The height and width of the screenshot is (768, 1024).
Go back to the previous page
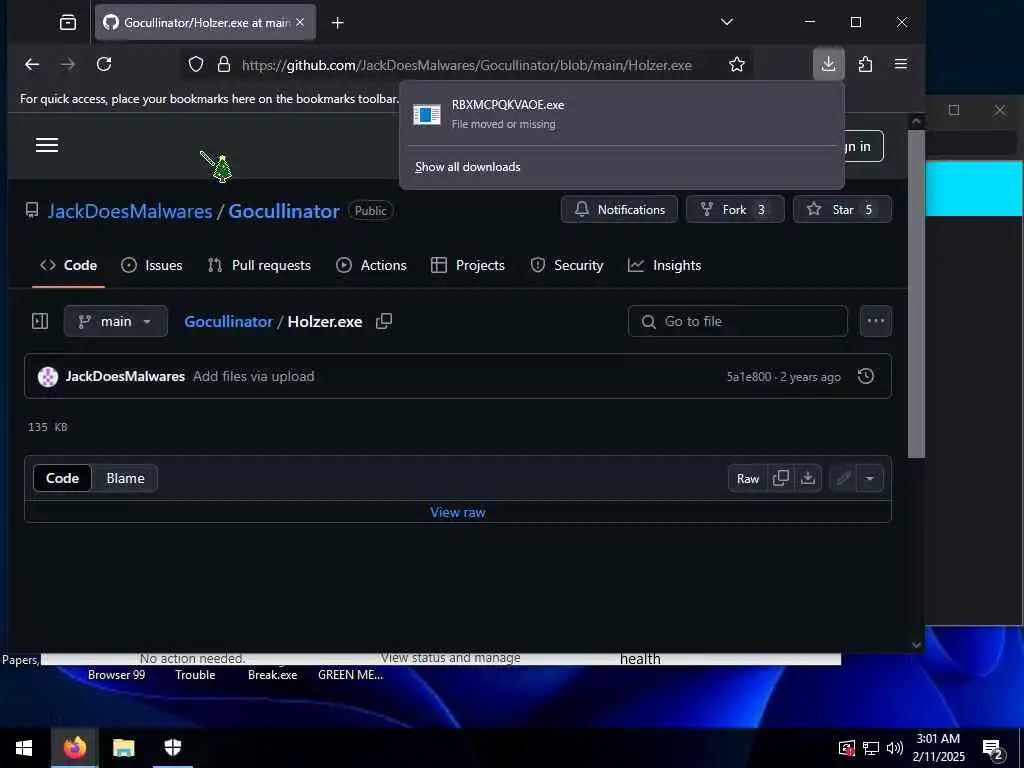32,64
